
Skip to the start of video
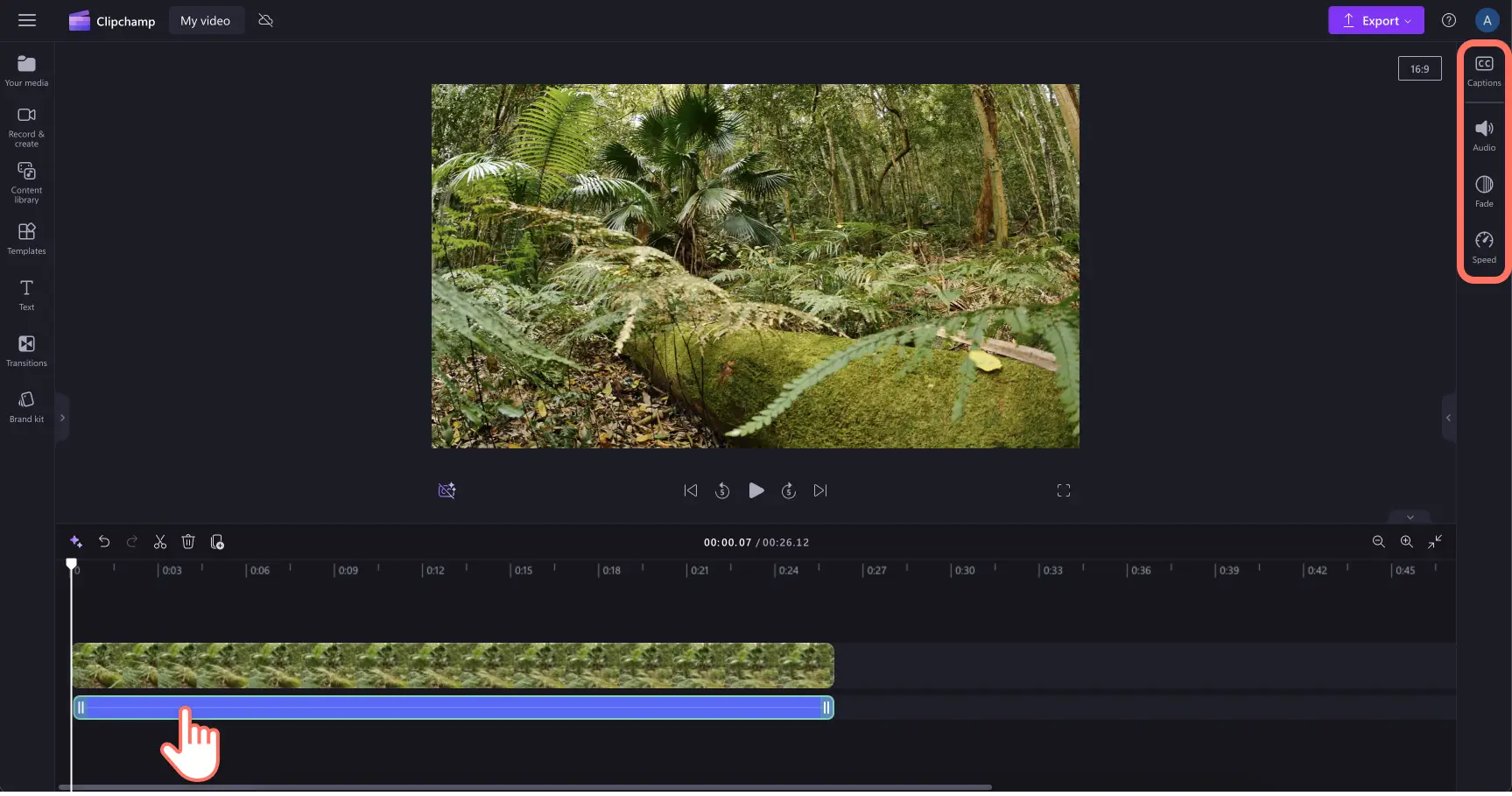[x=691, y=490]
